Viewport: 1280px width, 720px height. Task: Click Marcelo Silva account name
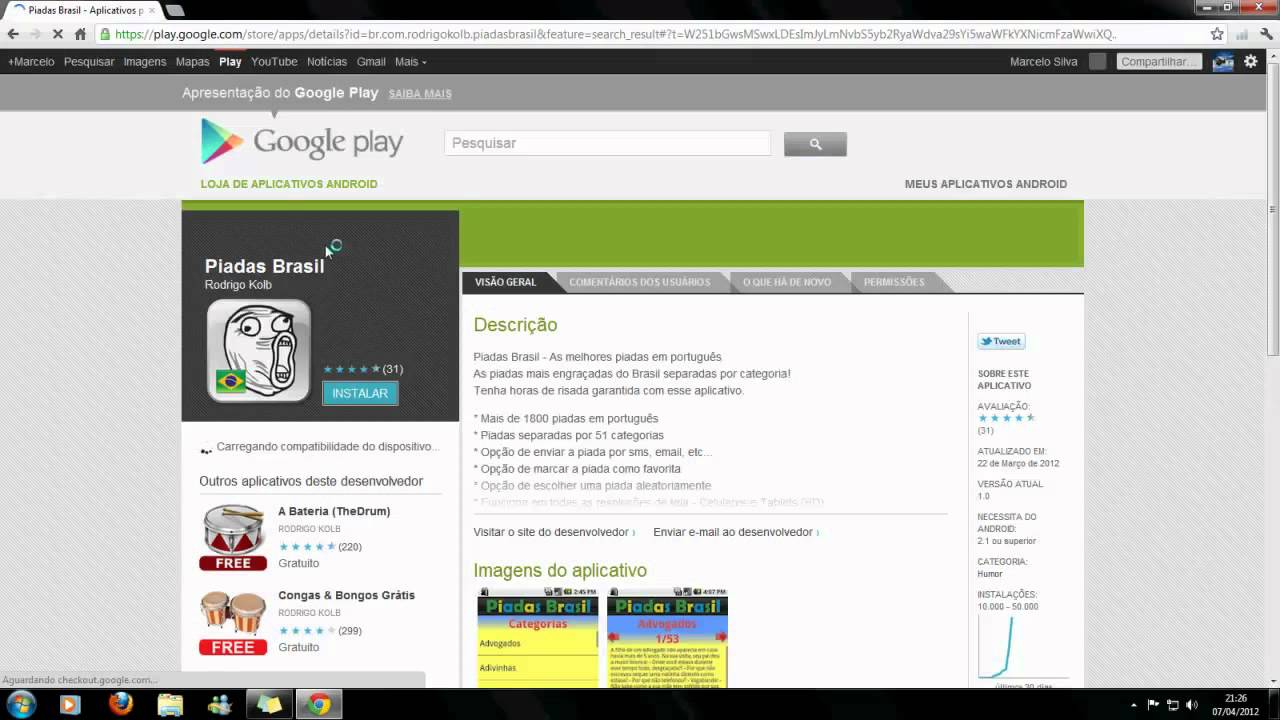pos(1044,61)
